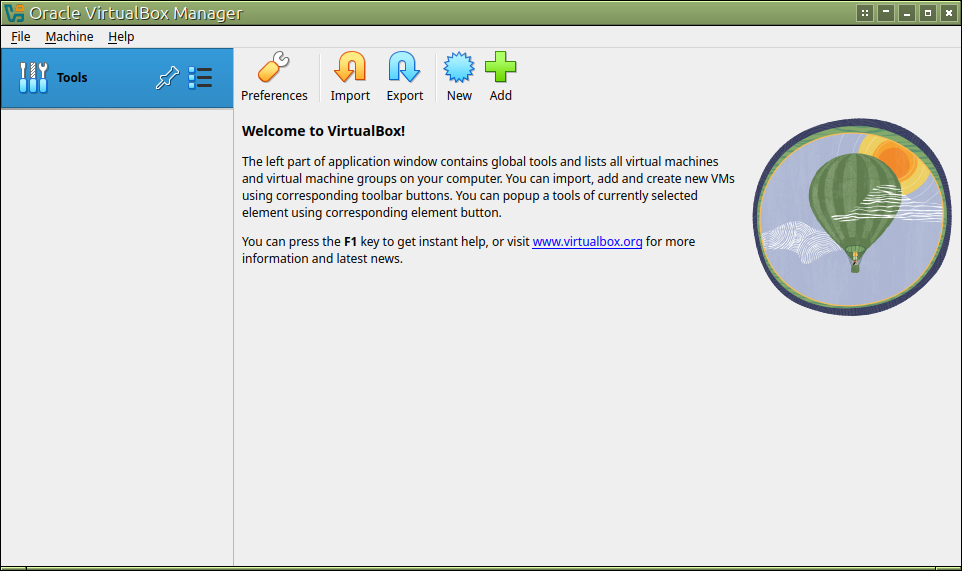Select the Tools label in left panel
Image resolution: width=962 pixels, height=571 pixels.
click(72, 78)
